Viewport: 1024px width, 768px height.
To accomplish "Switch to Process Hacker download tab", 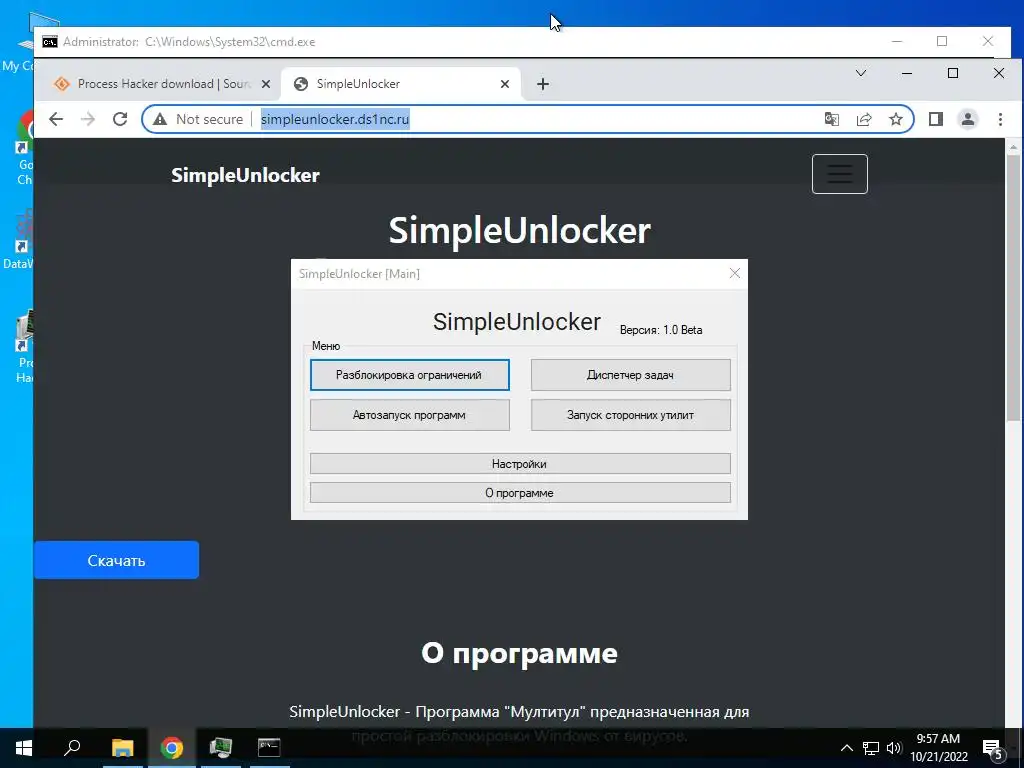I will pyautogui.click(x=155, y=84).
